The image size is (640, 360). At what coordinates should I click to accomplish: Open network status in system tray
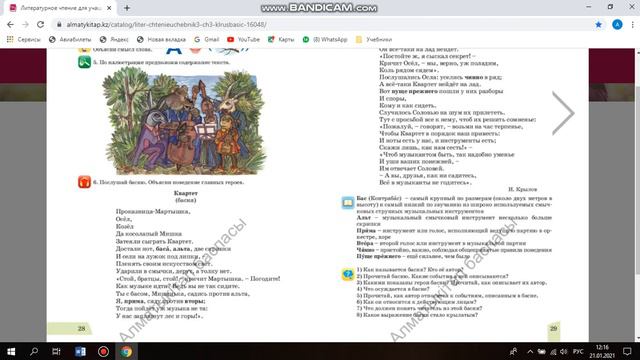[553, 351]
